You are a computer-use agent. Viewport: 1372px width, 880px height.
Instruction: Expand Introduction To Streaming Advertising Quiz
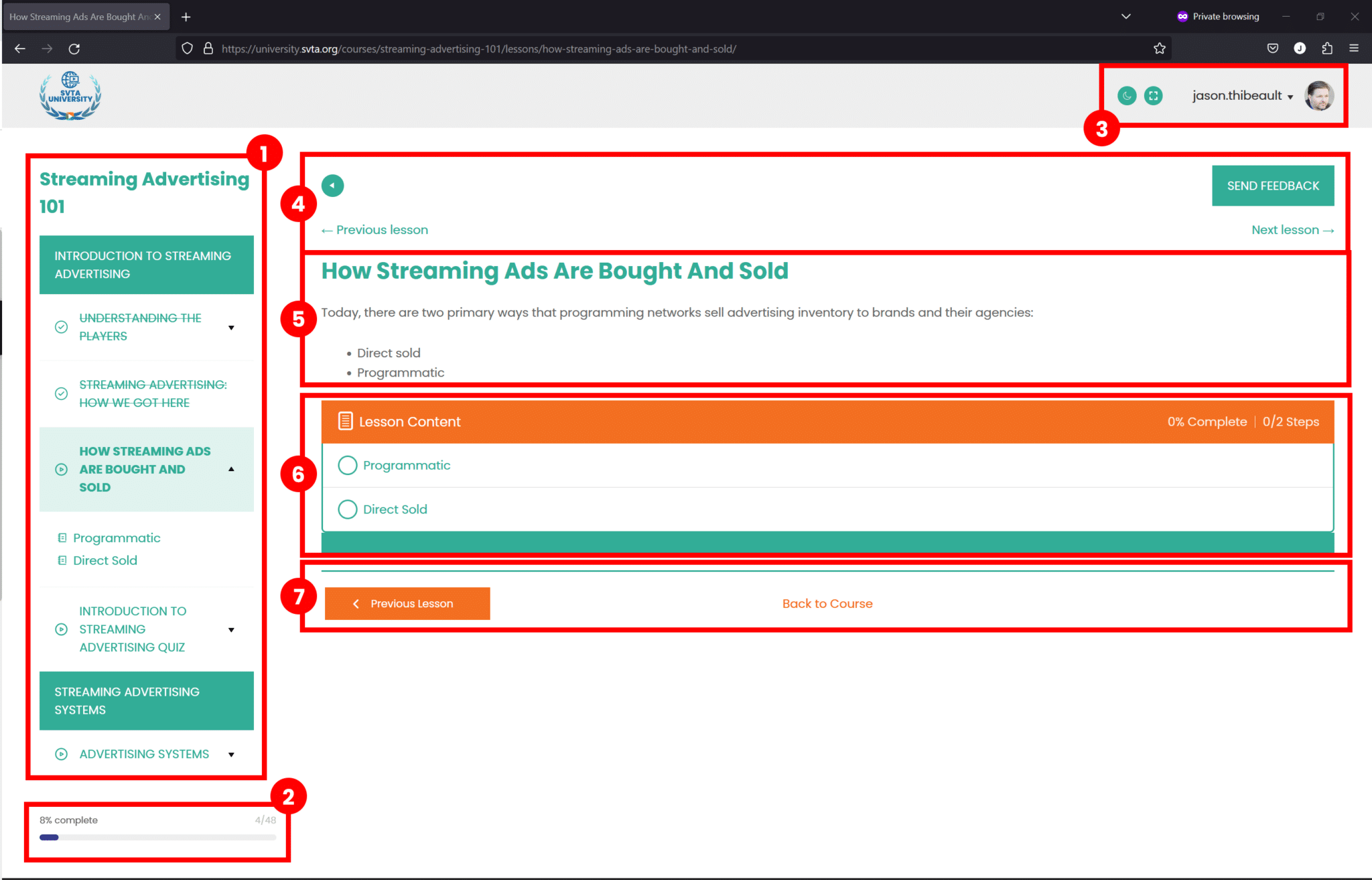tap(231, 629)
